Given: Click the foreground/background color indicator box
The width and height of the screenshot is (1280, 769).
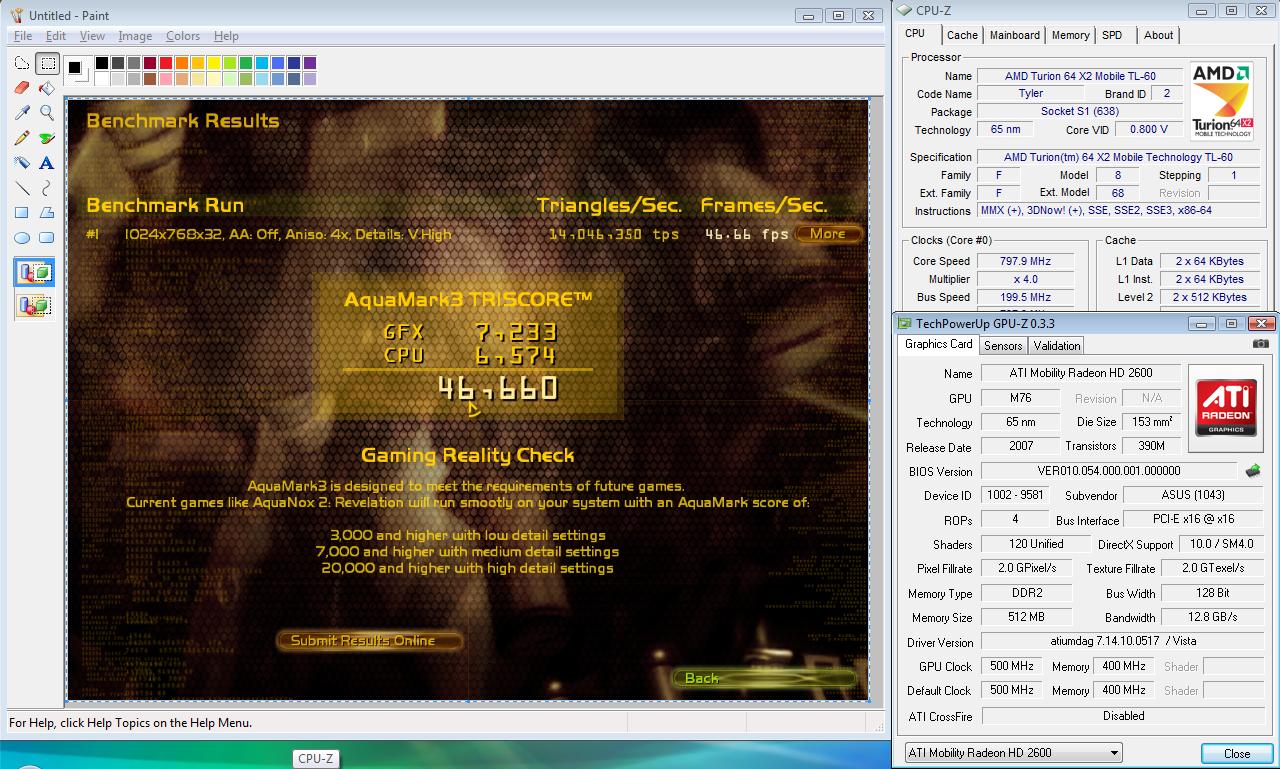Looking at the screenshot, I should click(78, 70).
